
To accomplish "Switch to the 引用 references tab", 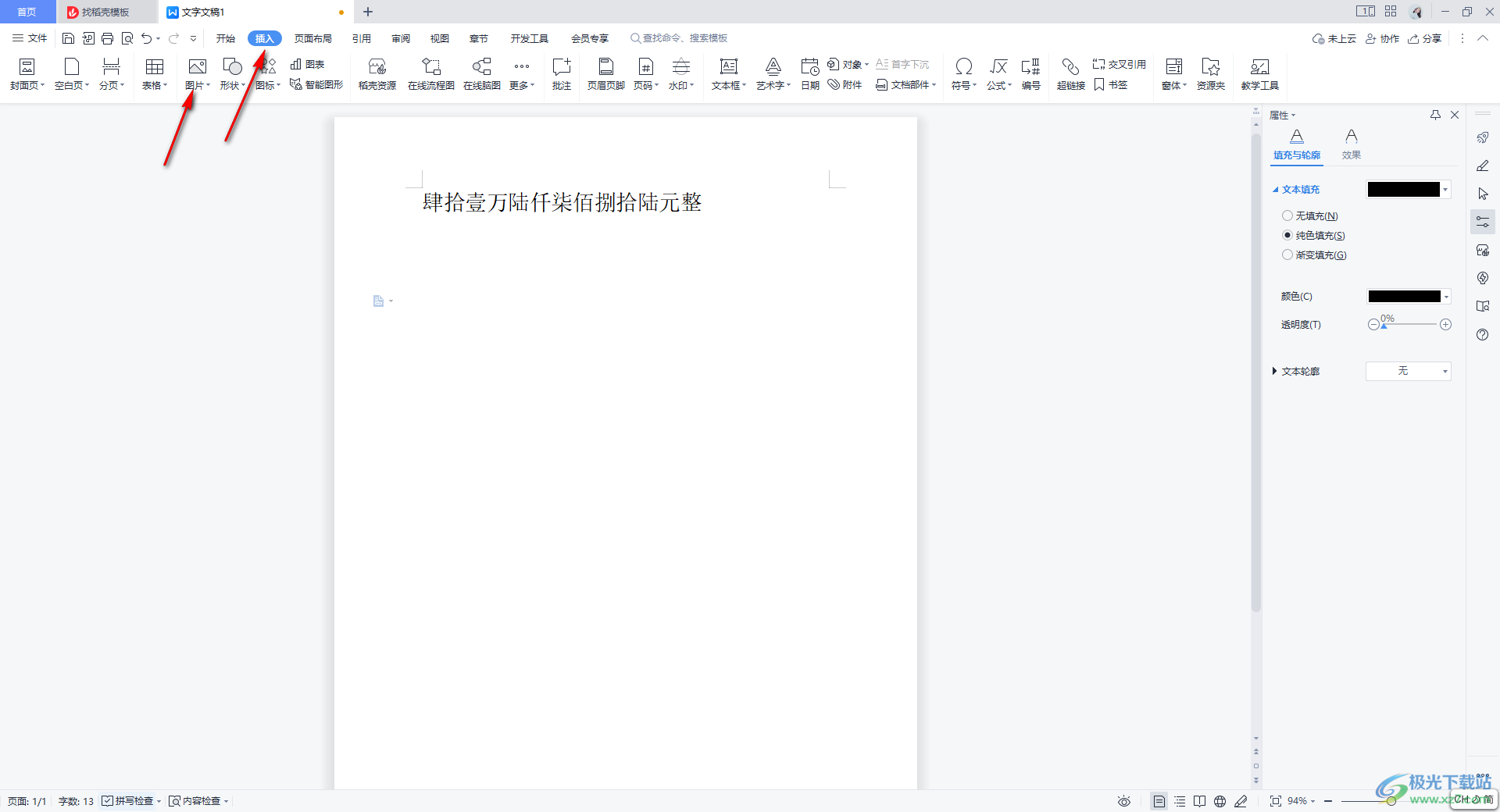I will pos(362,38).
